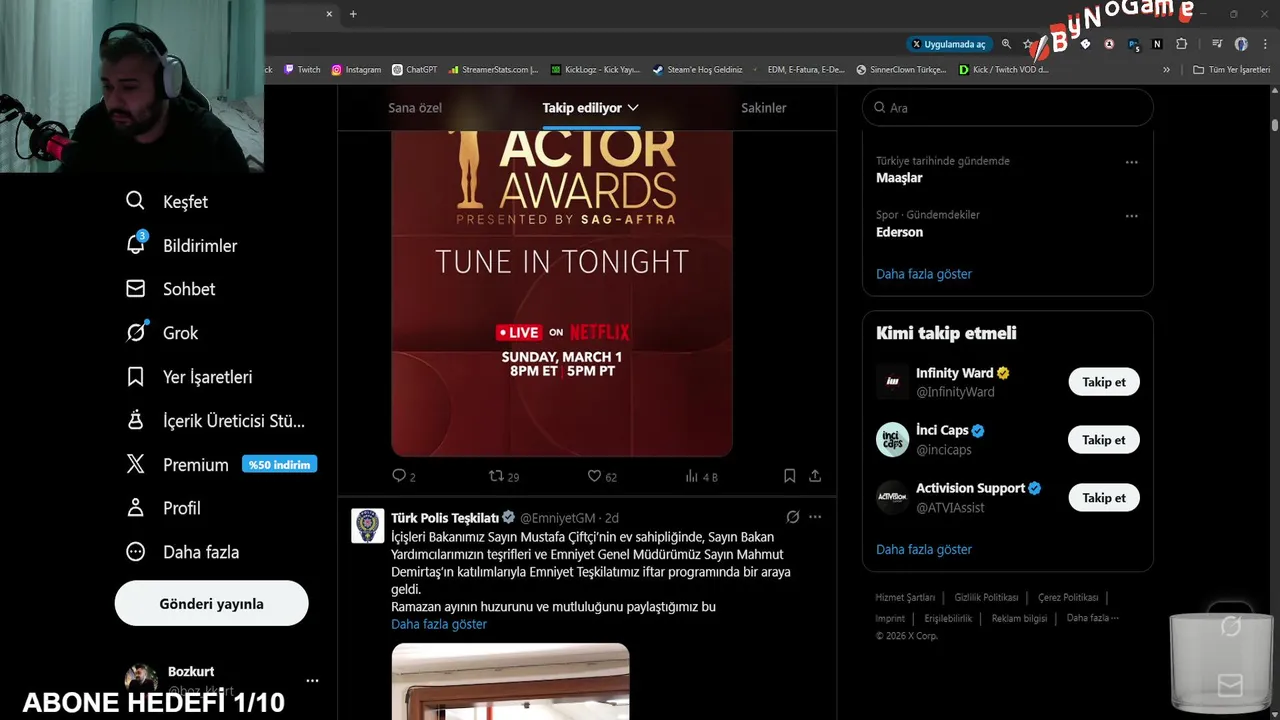
Task: Open Steam'e Hoş Geldiniz bookmark
Action: click(x=698, y=70)
